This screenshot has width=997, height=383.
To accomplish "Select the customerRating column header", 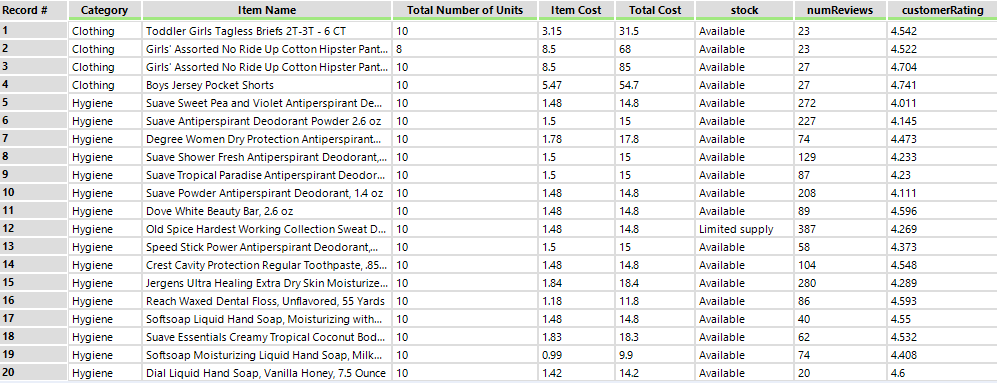I will (x=942, y=10).
